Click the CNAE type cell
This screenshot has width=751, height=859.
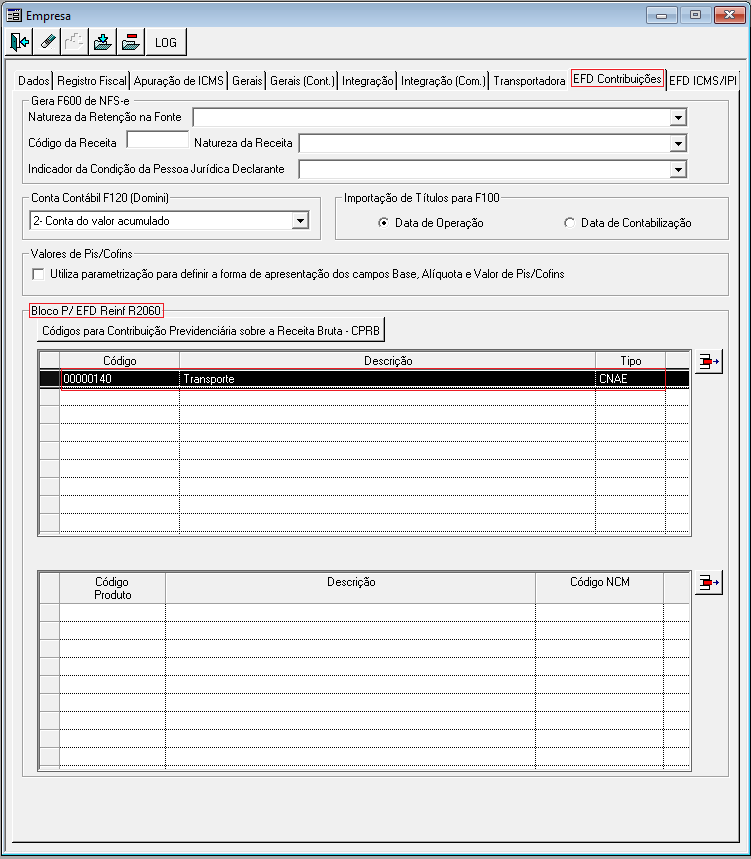coord(630,379)
